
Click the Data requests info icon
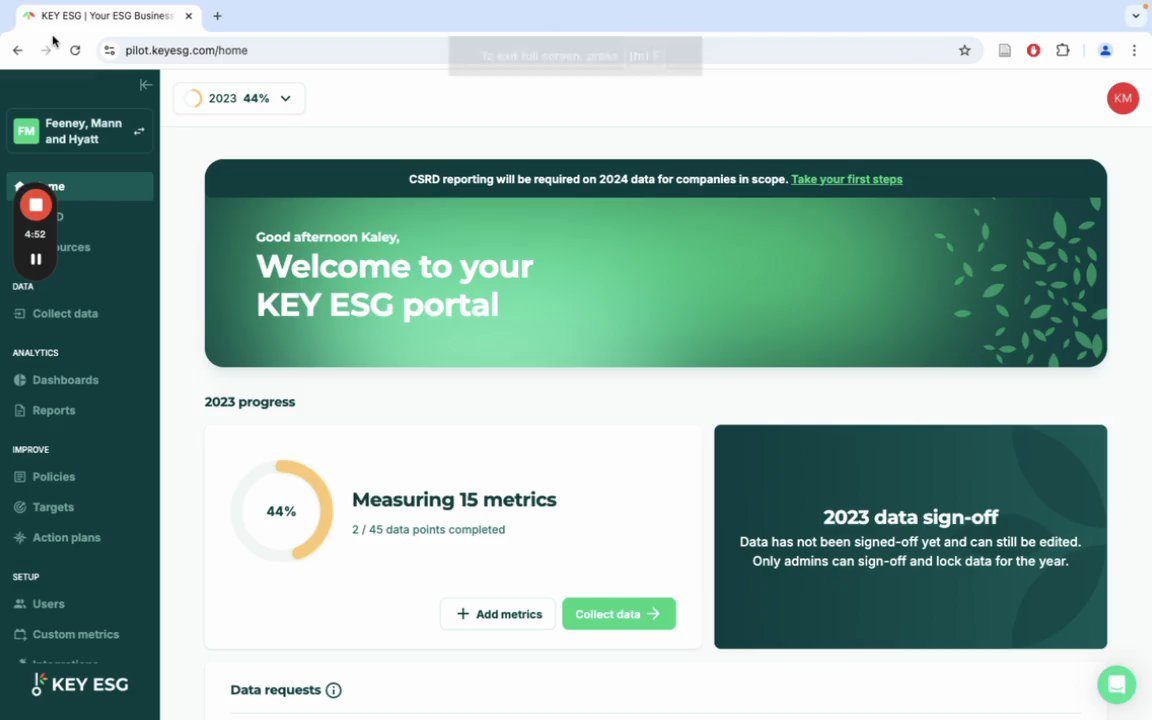point(334,690)
